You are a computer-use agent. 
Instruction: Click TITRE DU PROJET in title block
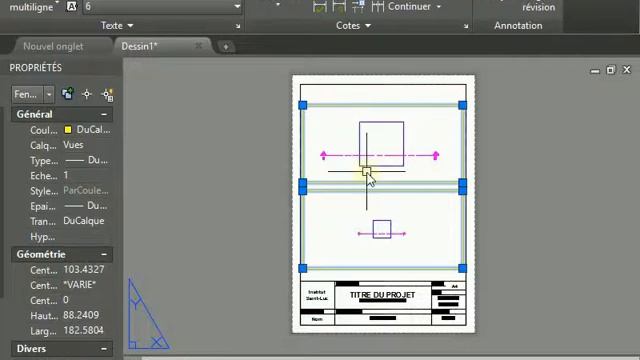click(x=382, y=295)
